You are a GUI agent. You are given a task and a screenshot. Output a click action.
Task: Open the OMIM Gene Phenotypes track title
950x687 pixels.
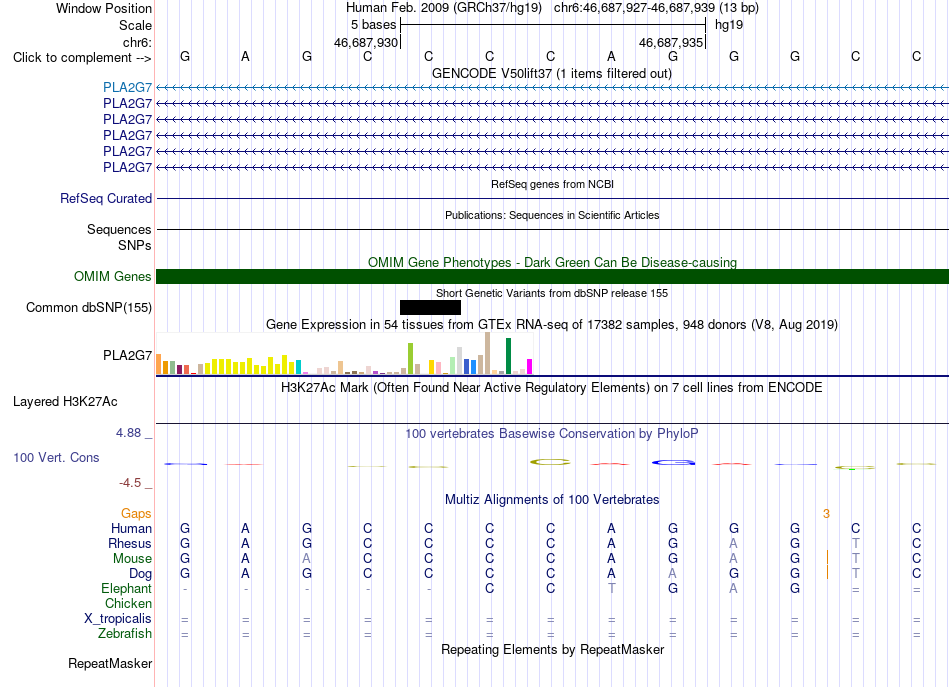click(552, 262)
